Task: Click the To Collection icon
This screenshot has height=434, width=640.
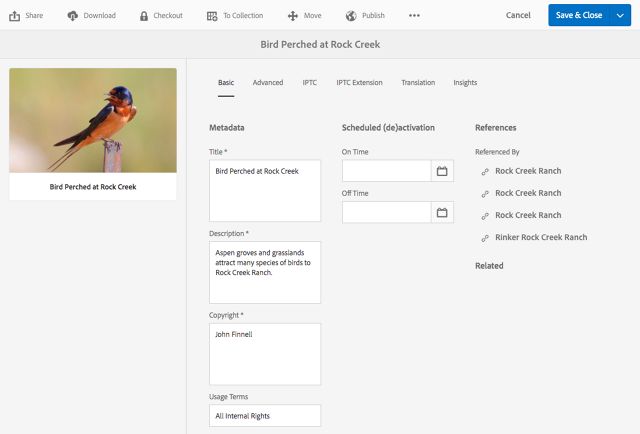Action: 211,16
